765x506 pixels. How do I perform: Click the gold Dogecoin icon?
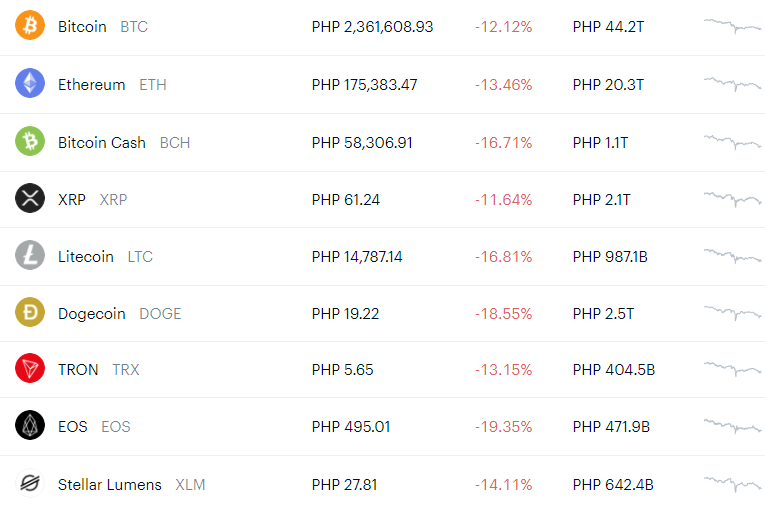coord(30,312)
